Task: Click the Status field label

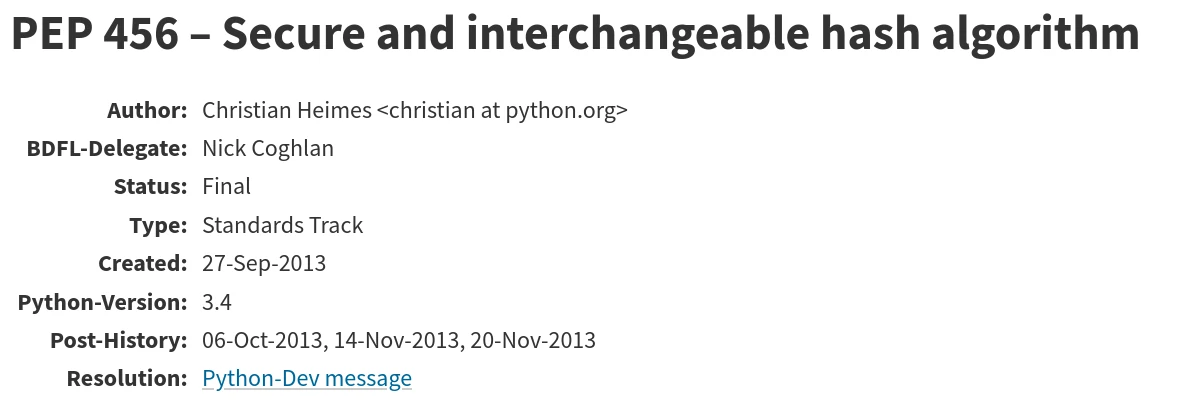Action: [x=151, y=186]
